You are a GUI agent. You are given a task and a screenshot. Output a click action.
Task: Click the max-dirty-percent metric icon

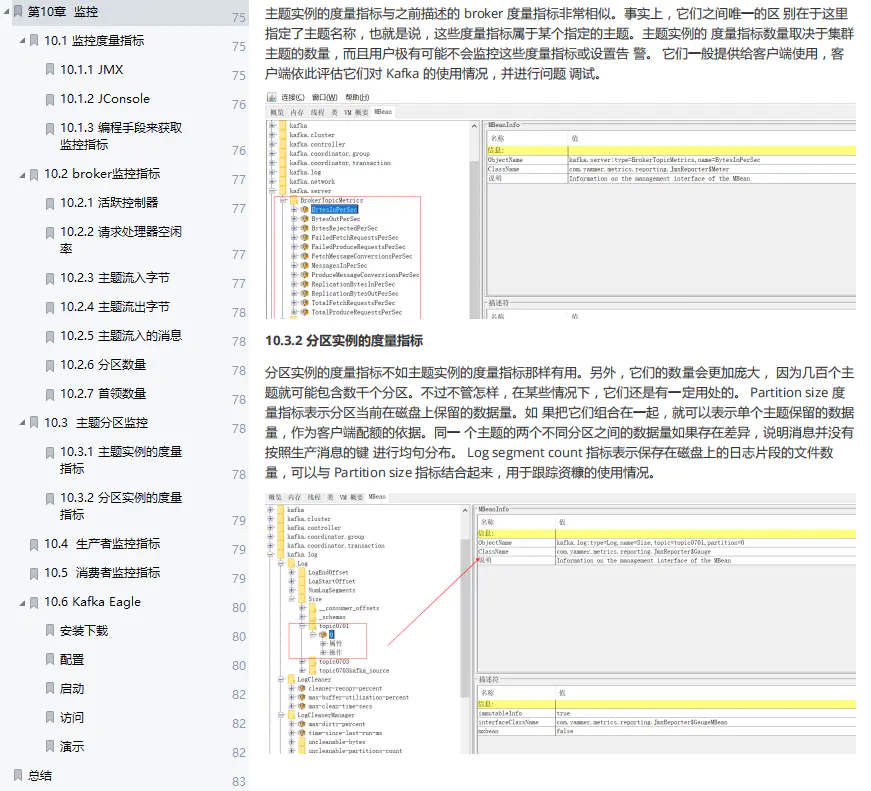[x=302, y=724]
